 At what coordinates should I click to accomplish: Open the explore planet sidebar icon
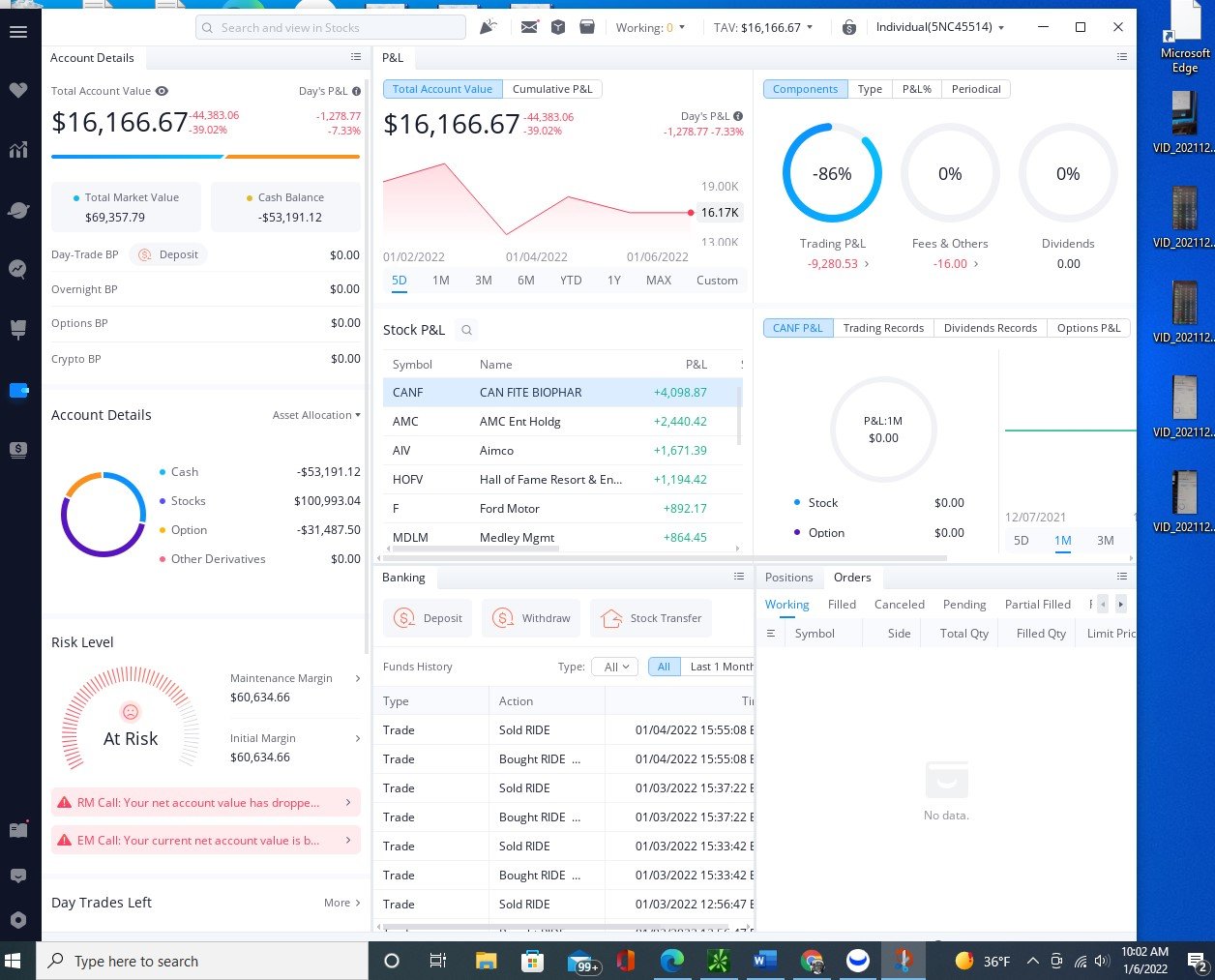17,210
